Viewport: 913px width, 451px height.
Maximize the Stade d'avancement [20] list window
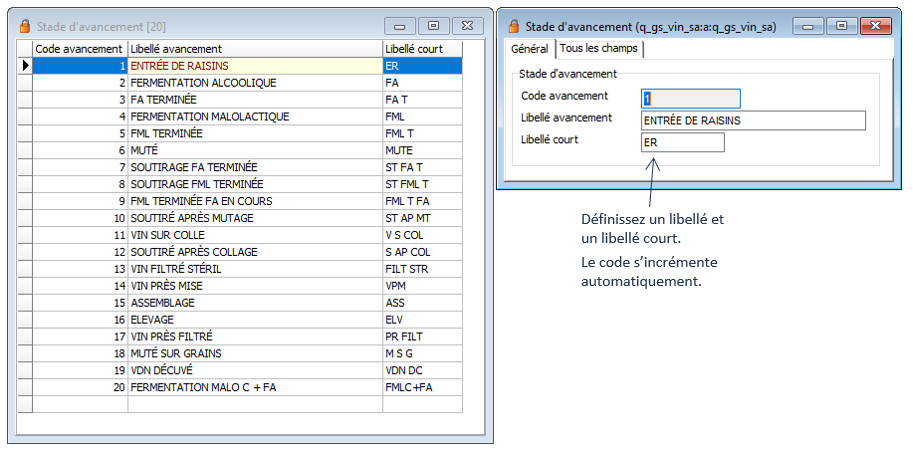(433, 26)
